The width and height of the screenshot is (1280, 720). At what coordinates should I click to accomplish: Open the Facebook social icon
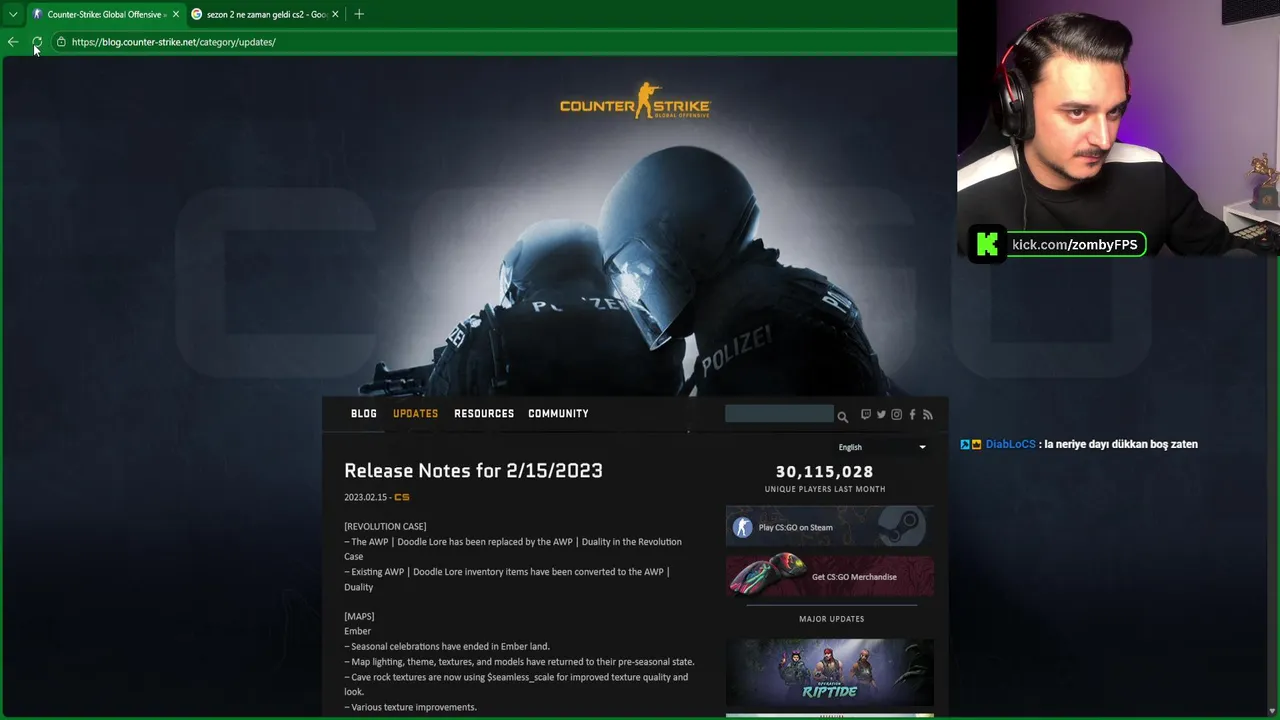point(912,415)
